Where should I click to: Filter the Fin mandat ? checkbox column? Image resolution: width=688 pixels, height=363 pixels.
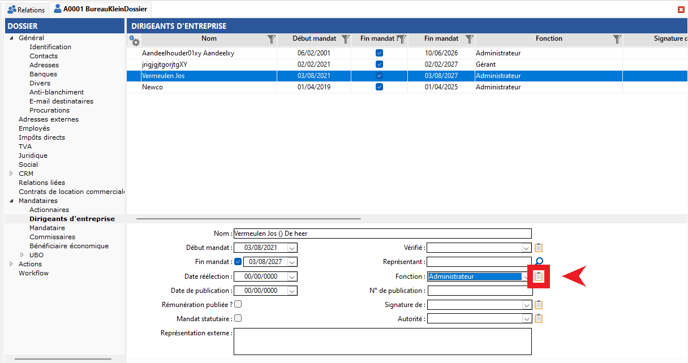click(401, 40)
